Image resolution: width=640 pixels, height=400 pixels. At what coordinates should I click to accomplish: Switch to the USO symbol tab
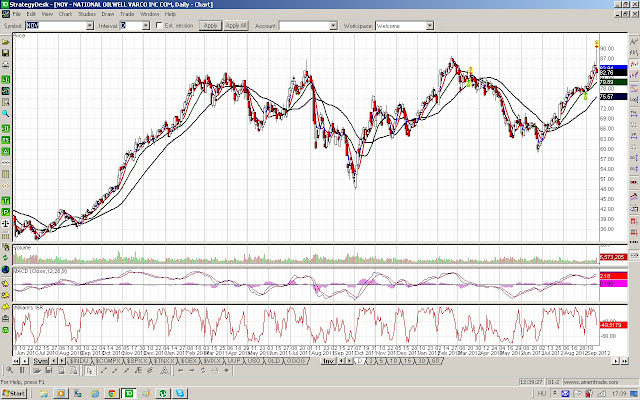coord(254,361)
